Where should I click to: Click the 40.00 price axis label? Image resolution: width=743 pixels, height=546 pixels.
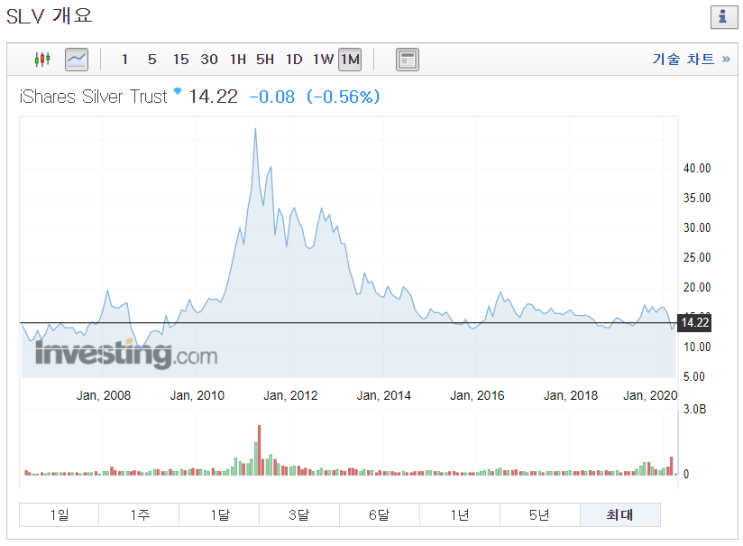tap(697, 168)
